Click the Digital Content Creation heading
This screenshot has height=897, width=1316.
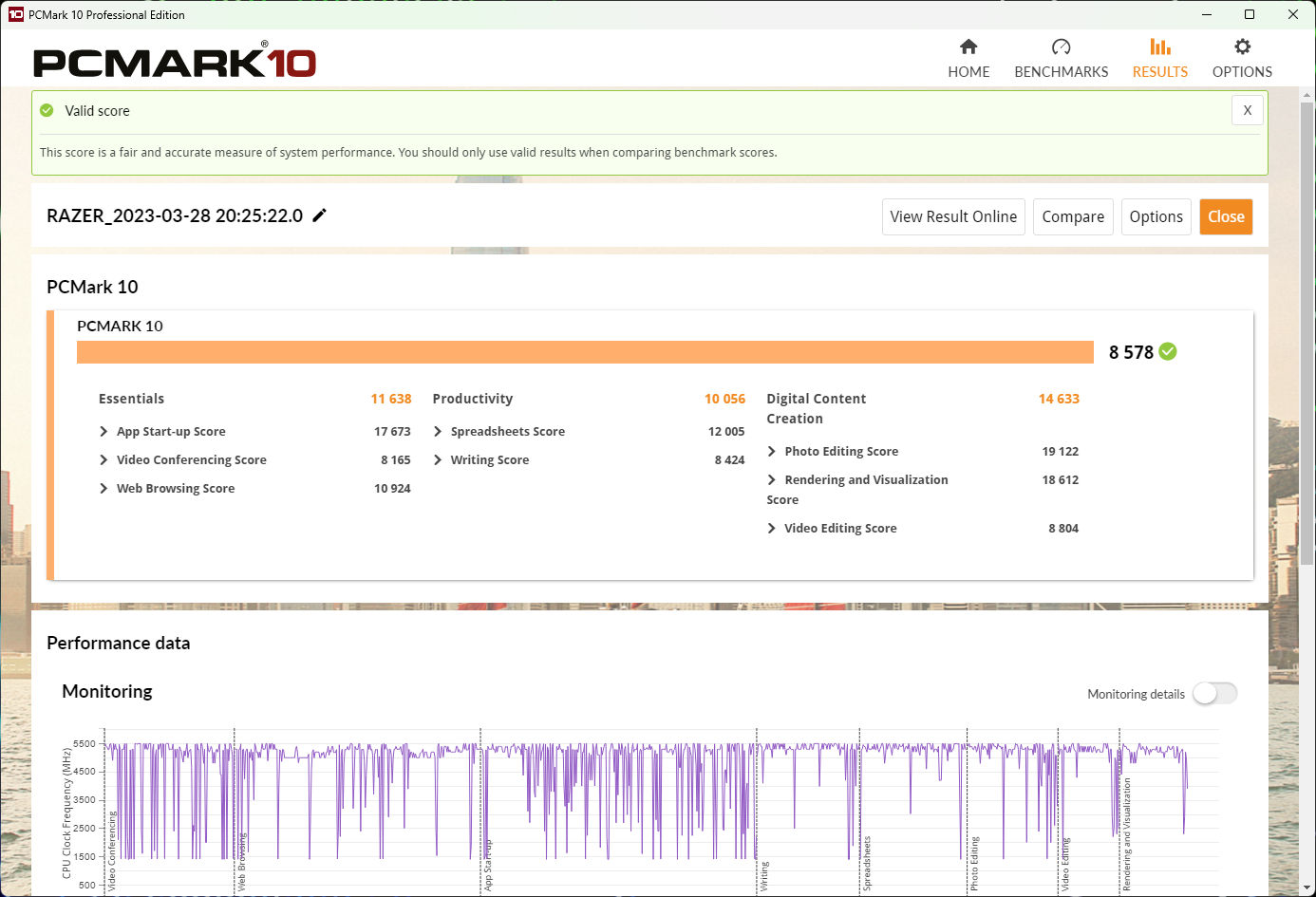click(816, 408)
